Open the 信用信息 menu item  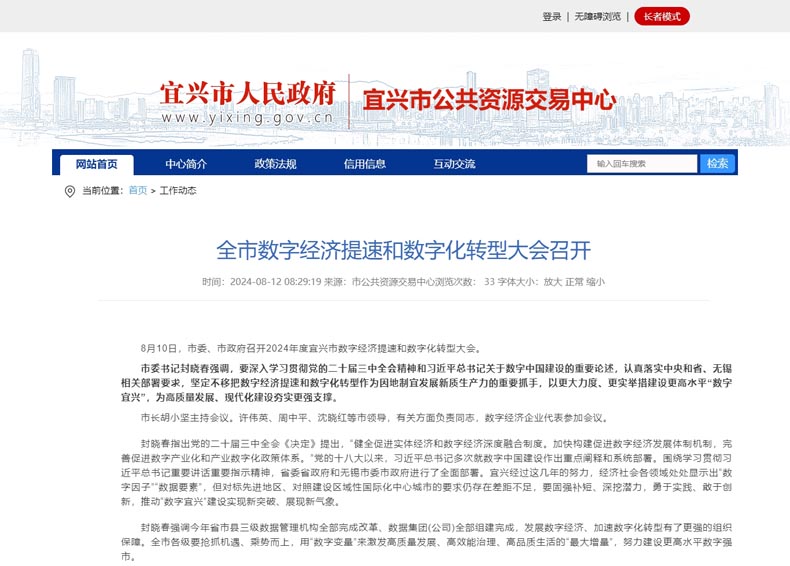(365, 164)
